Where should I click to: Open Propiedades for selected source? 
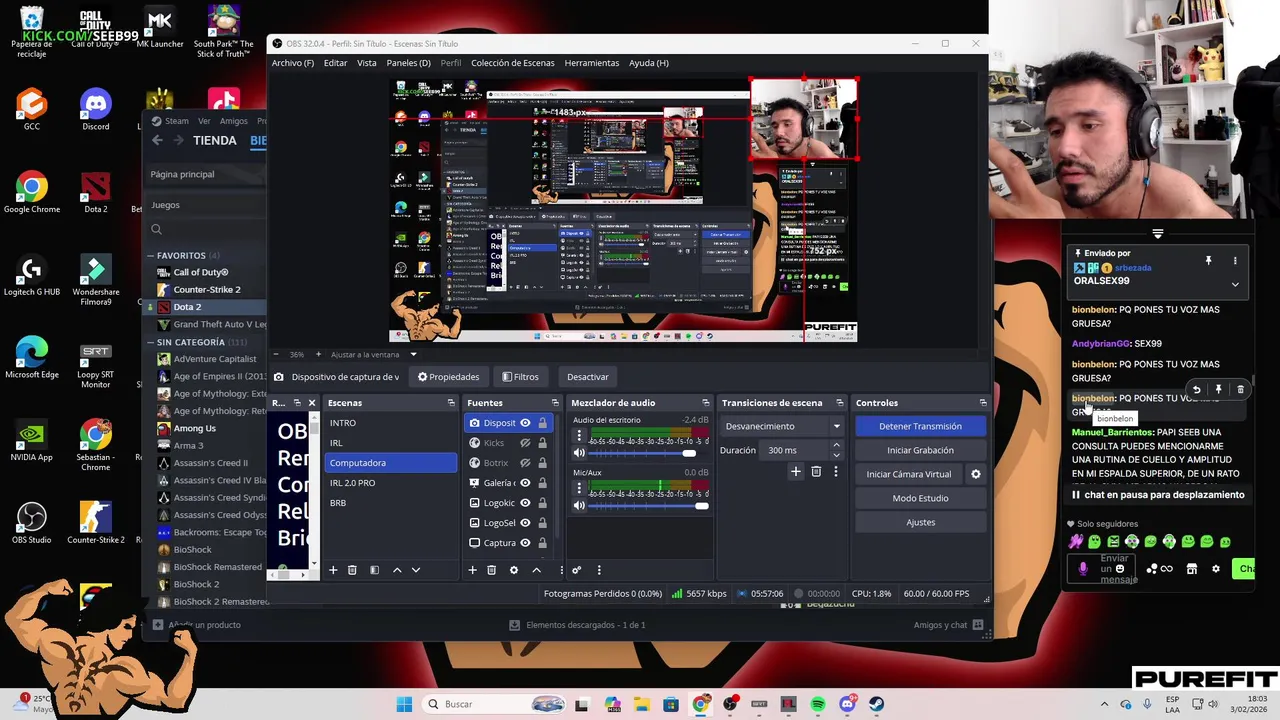[x=448, y=377]
